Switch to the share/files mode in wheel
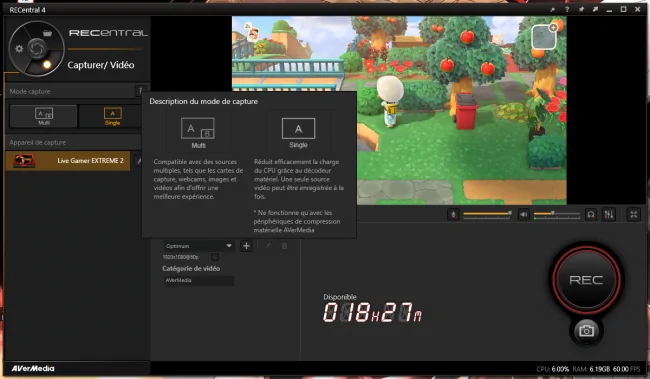The height and width of the screenshot is (379, 650). pyautogui.click(x=47, y=33)
